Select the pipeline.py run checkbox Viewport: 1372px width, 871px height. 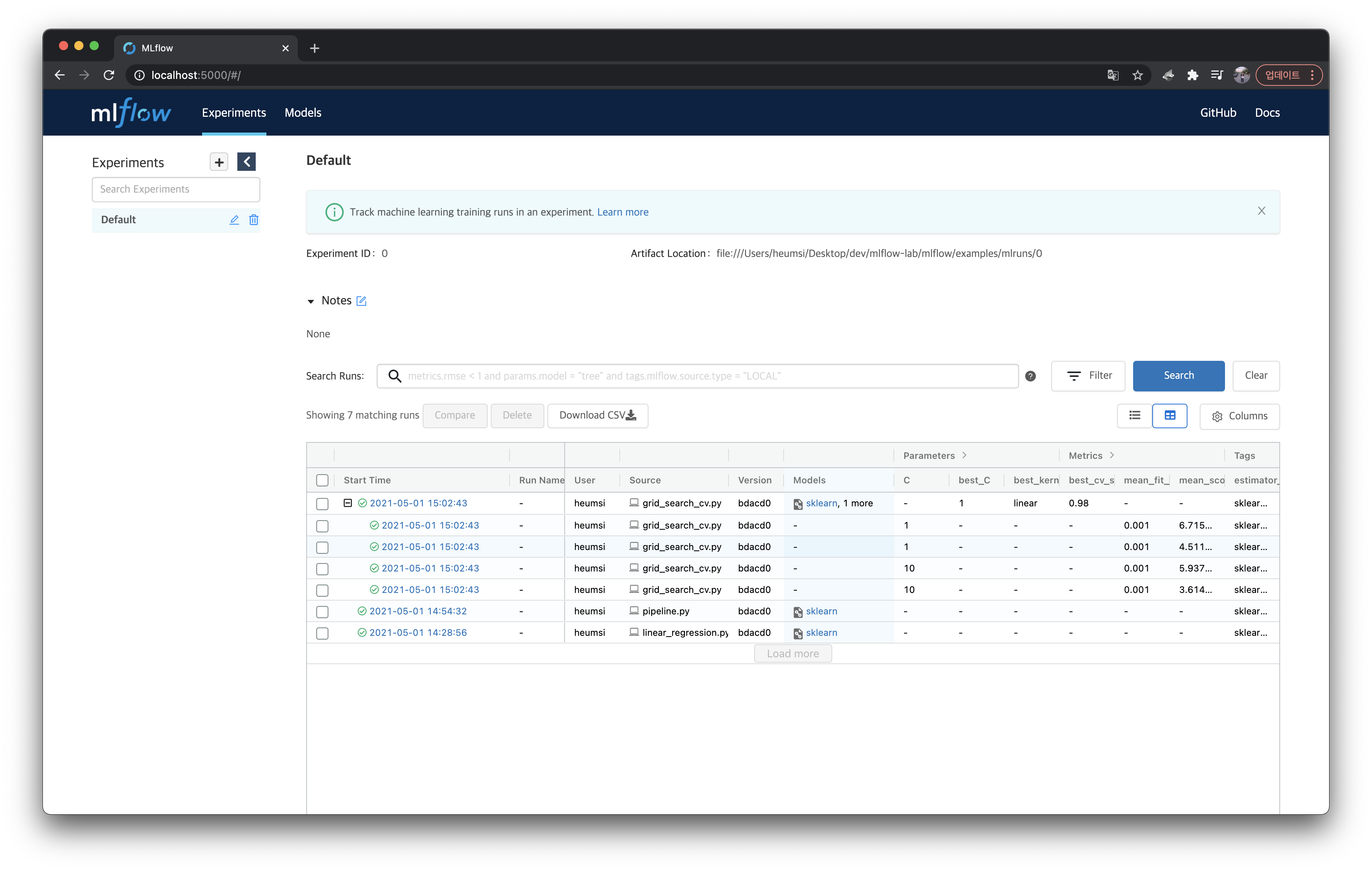coord(322,612)
